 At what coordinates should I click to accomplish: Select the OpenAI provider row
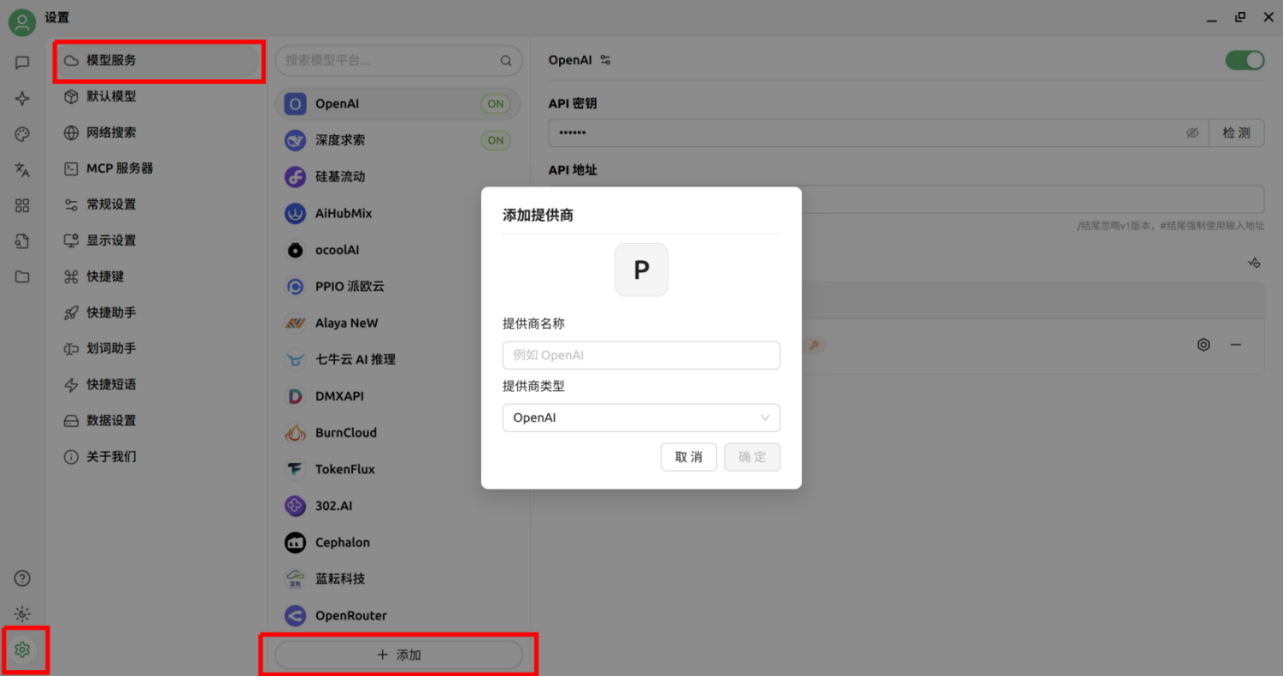398,104
